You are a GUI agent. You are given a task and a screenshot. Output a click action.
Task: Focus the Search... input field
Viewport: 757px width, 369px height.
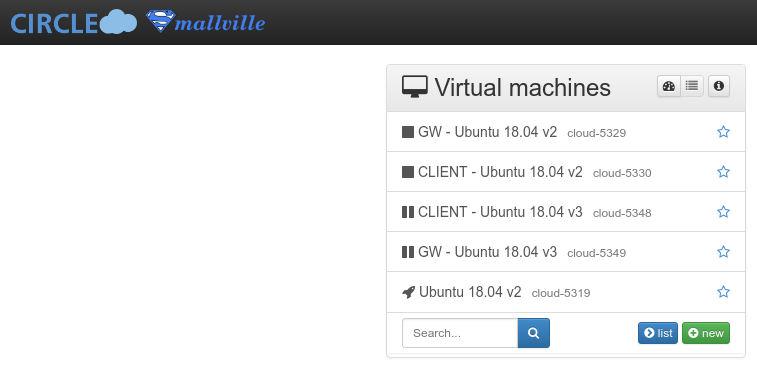tap(460, 333)
